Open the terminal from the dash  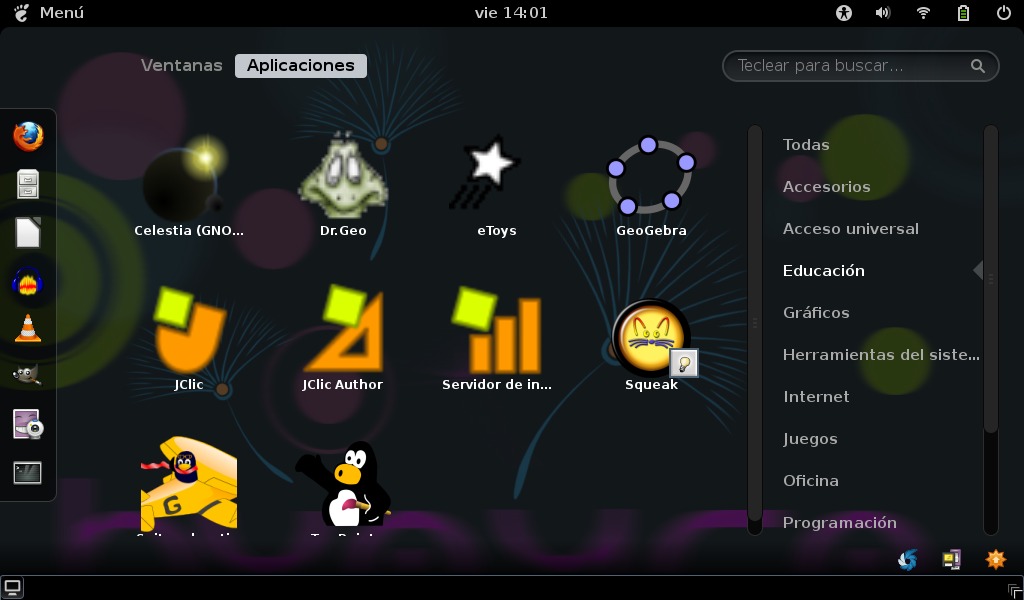point(28,472)
